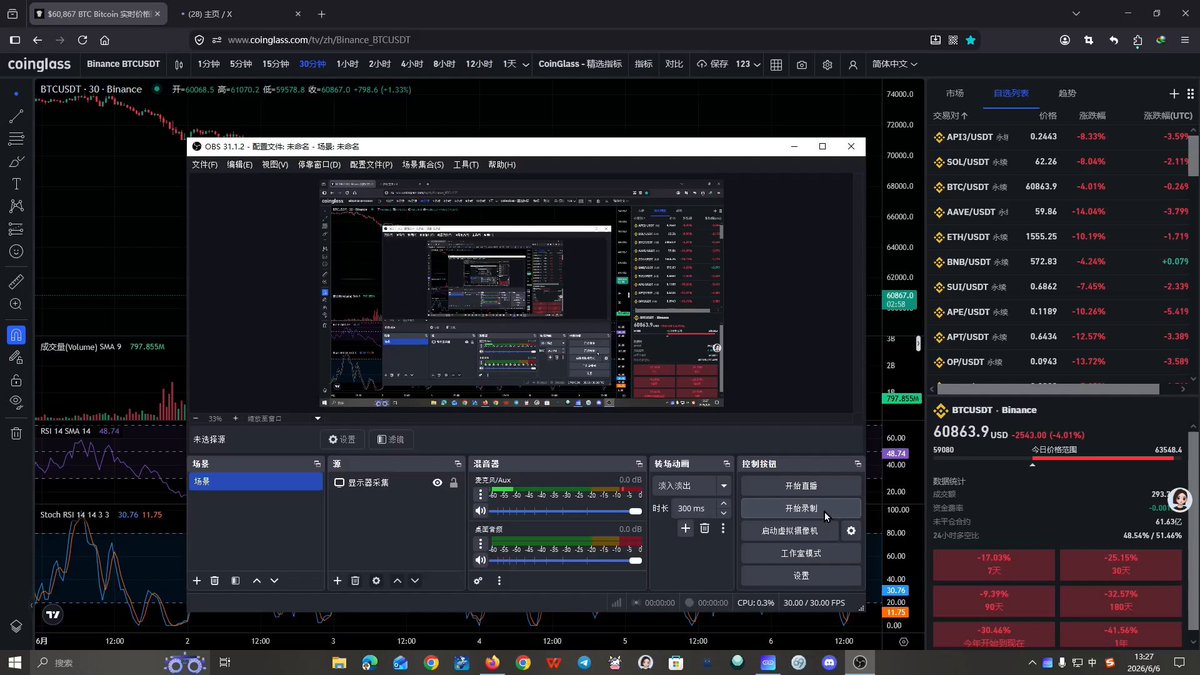Open the 编辑(E) menu in OBS
The image size is (1200, 675).
coord(239,164)
